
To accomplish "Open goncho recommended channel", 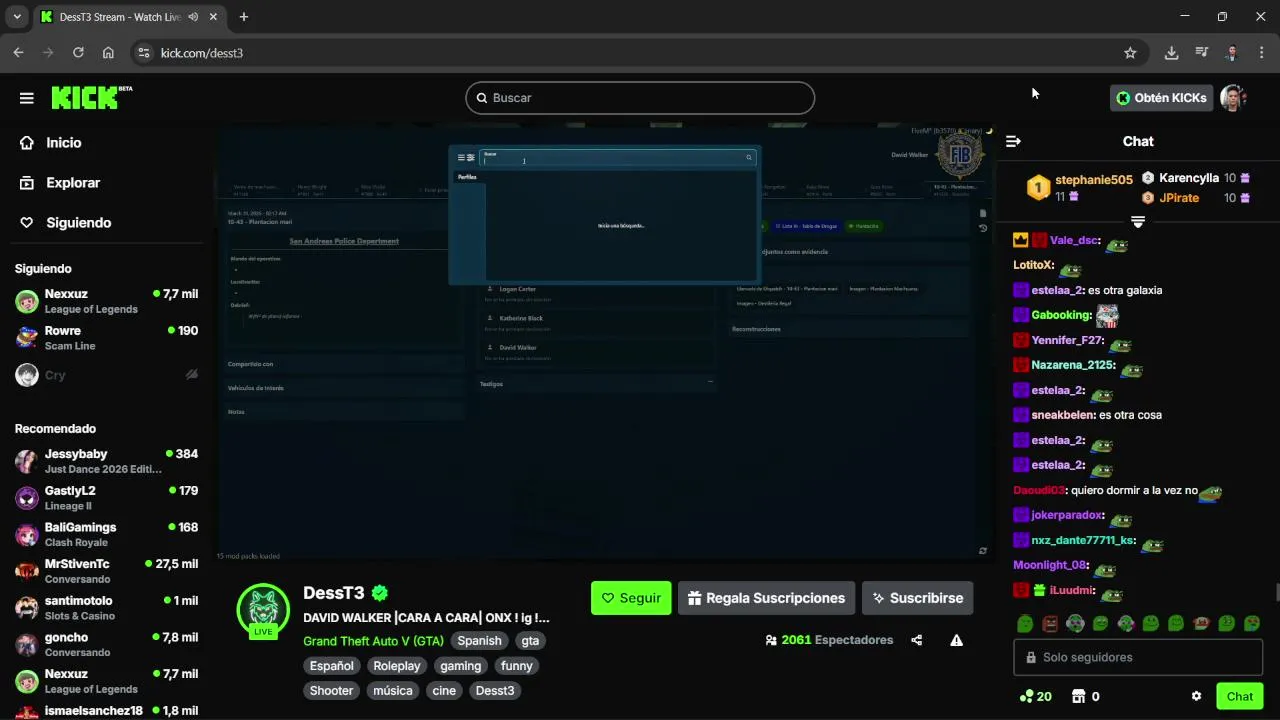I will 108,645.
